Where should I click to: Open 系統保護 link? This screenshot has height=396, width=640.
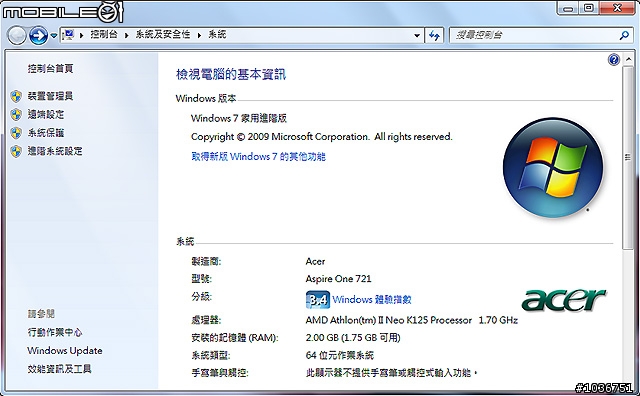pos(46,133)
